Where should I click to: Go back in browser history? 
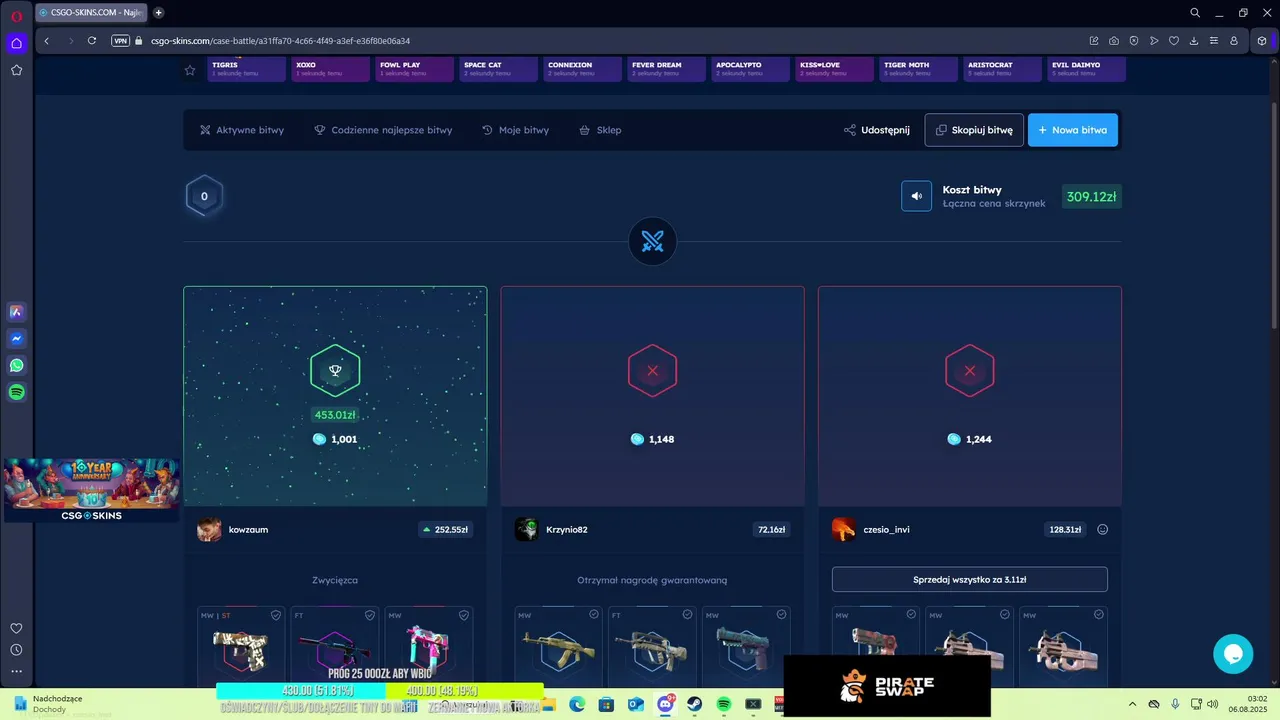click(47, 41)
